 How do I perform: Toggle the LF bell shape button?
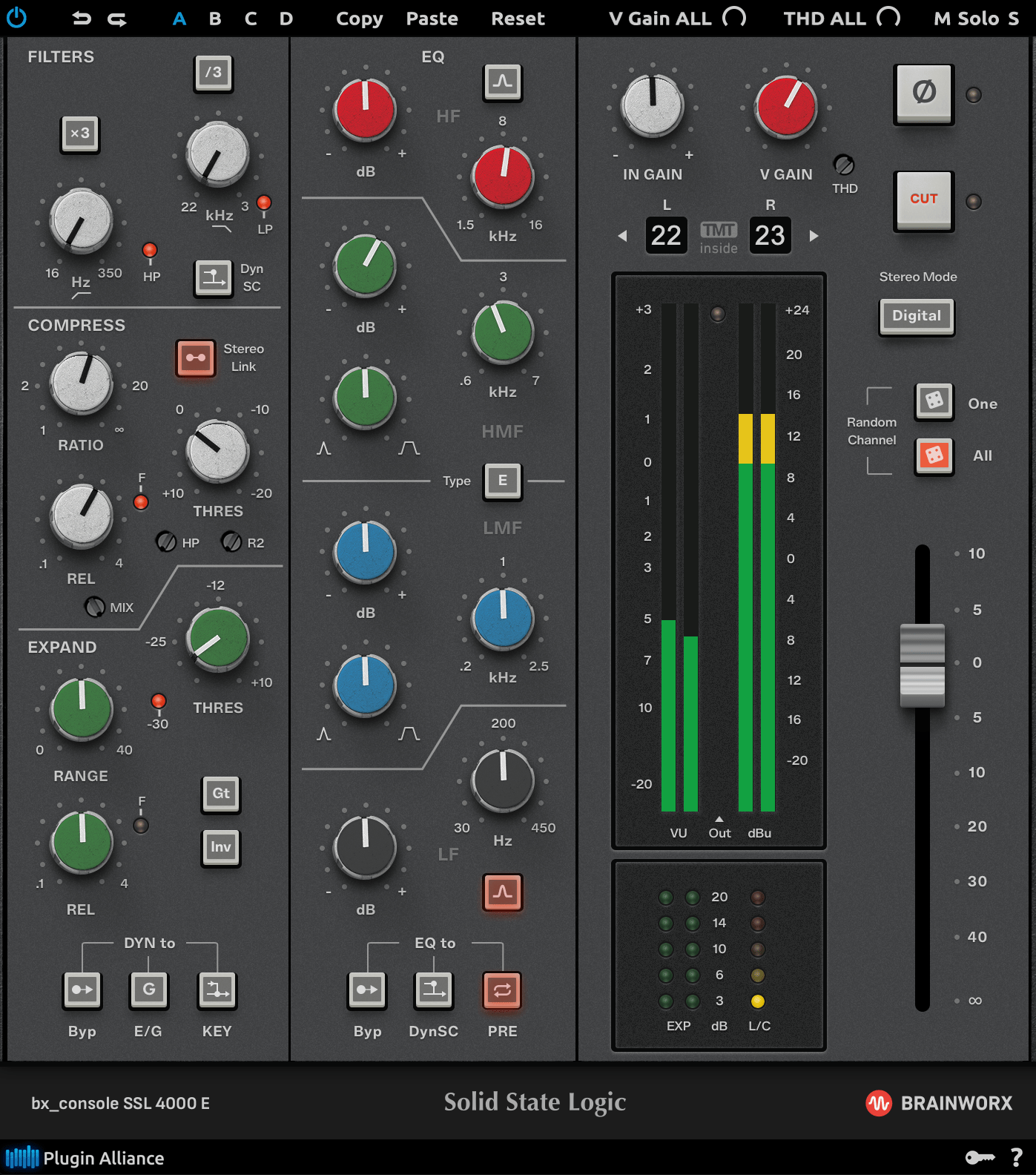tap(503, 892)
